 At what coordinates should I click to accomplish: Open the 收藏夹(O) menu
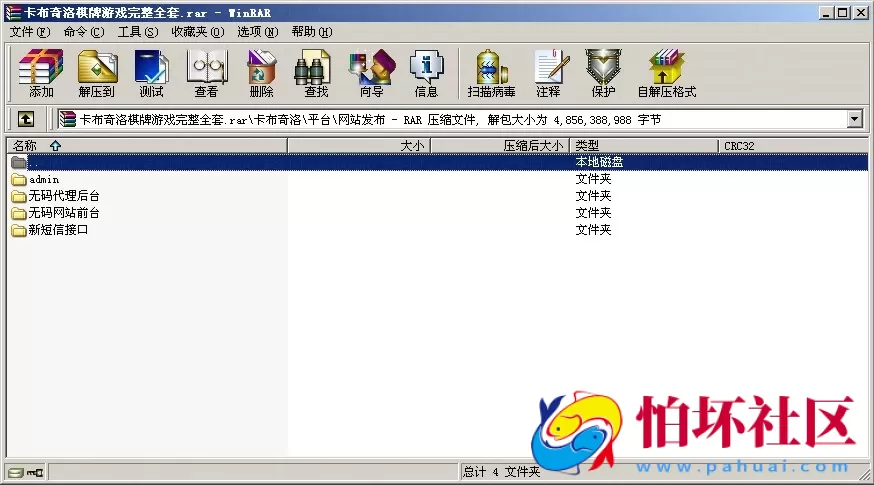tap(198, 32)
